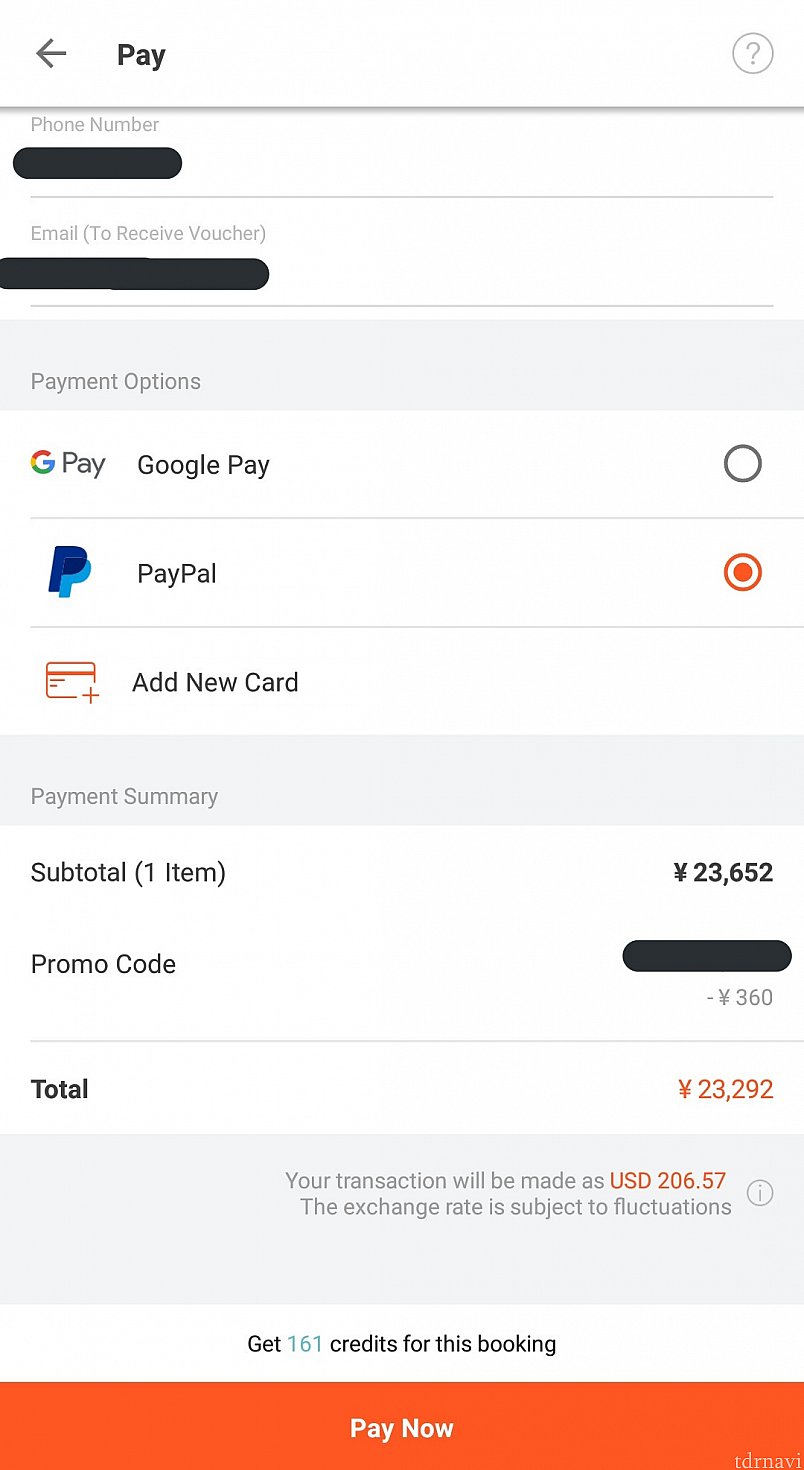Choose the PayPal payment option row
Screen dimensions: 804x1470
tap(402, 573)
